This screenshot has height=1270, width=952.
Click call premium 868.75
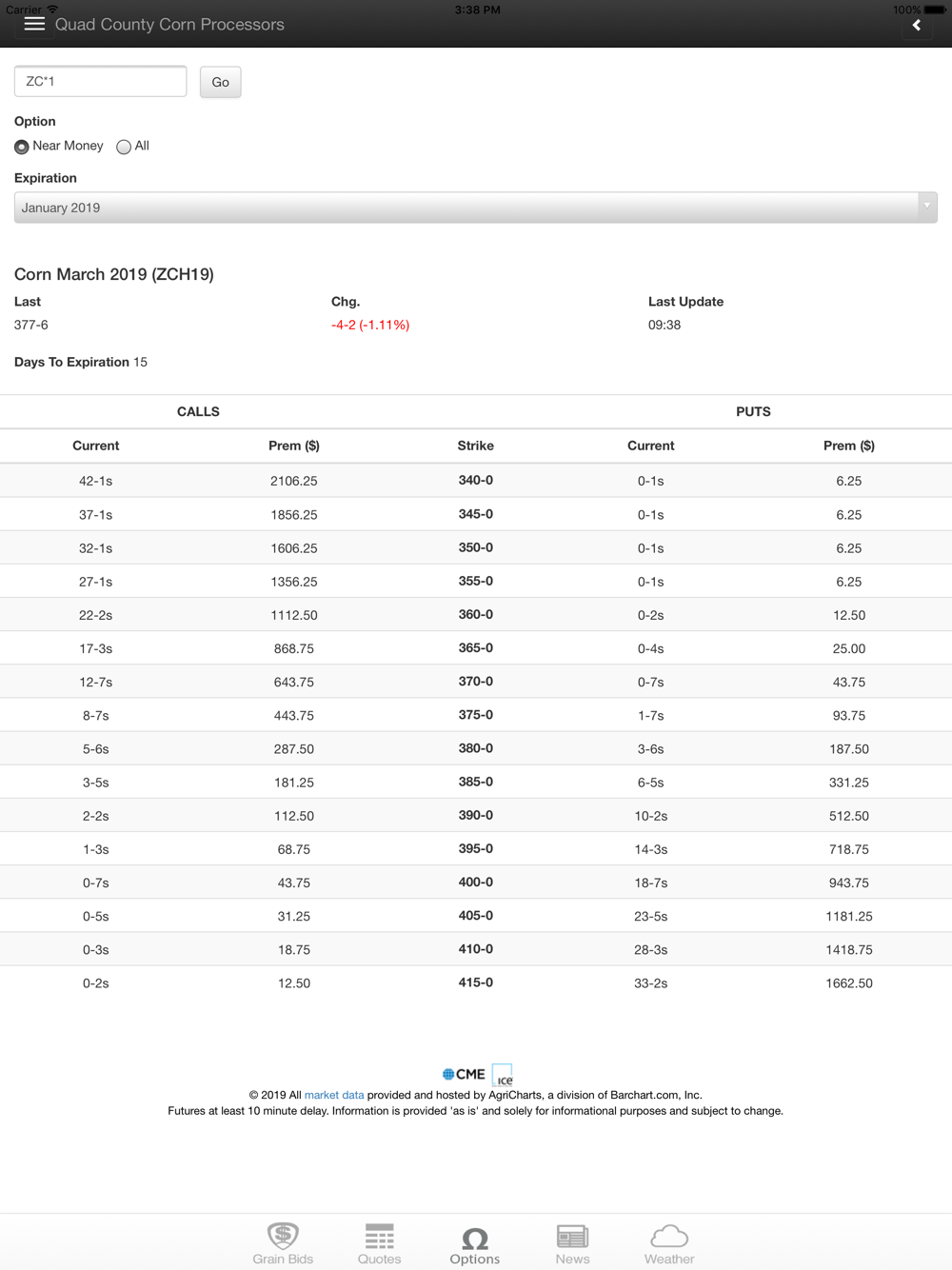pyautogui.click(x=294, y=648)
